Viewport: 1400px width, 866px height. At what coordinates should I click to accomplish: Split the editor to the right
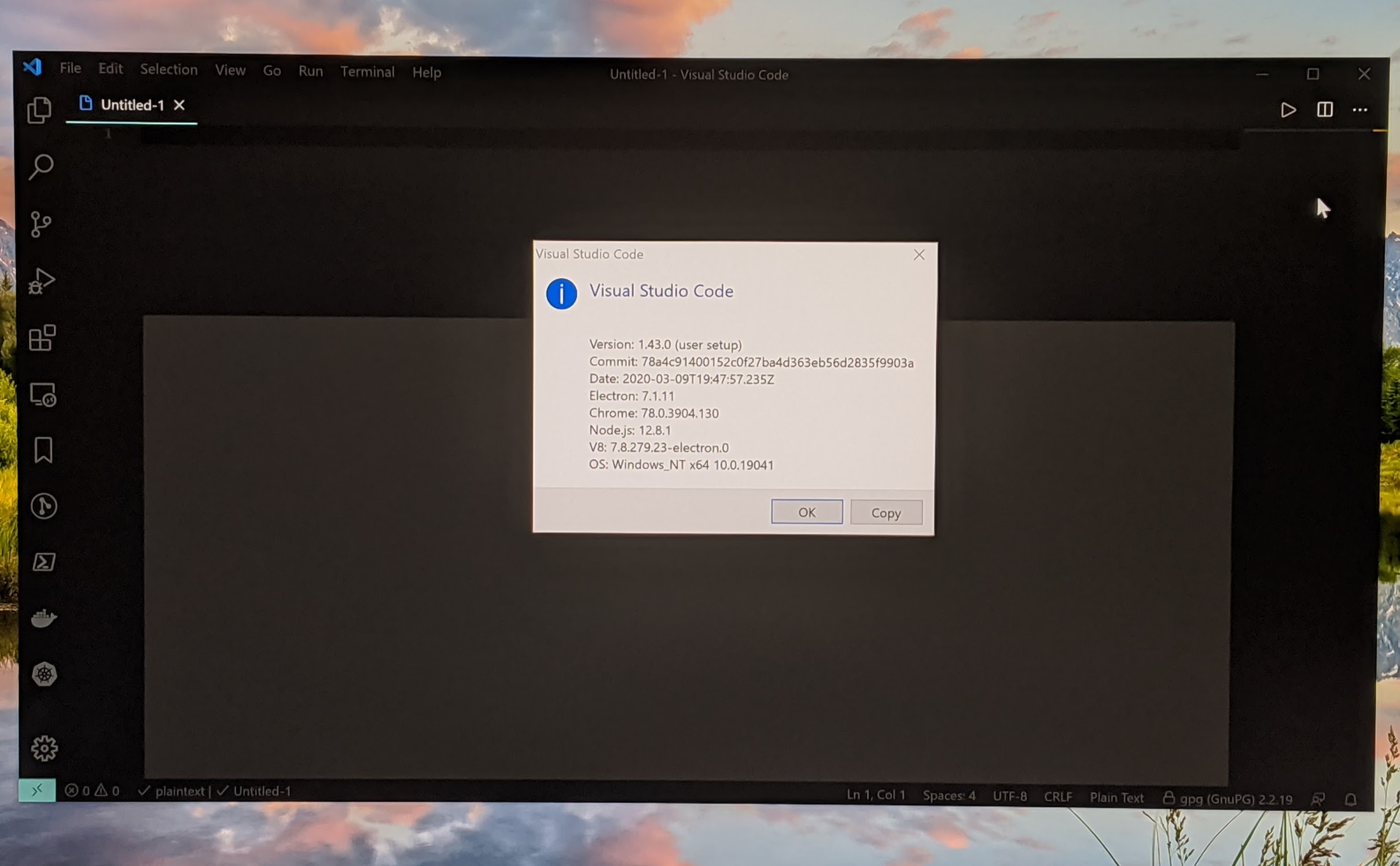pyautogui.click(x=1325, y=109)
